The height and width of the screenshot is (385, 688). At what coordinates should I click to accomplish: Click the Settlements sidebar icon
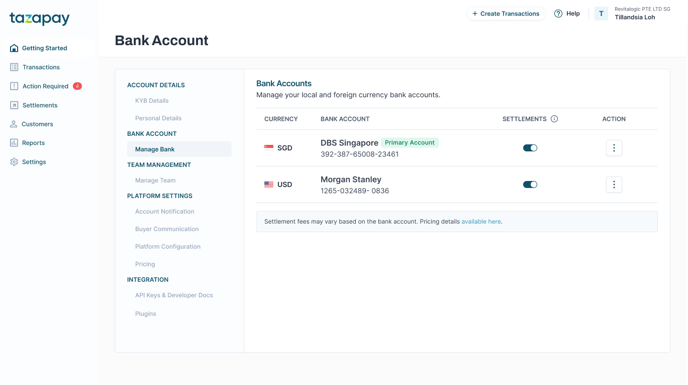14,105
